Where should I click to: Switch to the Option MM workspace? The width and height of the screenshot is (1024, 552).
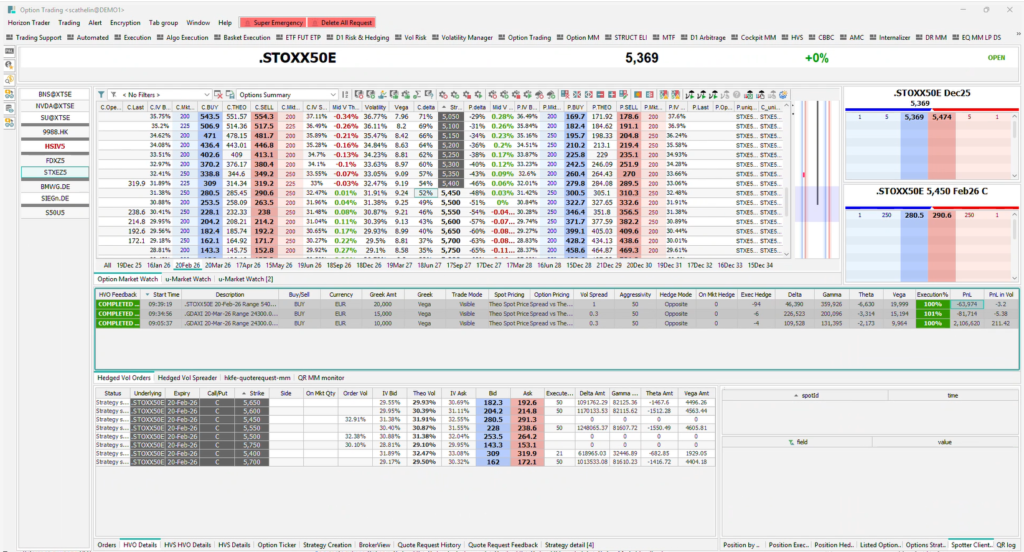pos(578,38)
